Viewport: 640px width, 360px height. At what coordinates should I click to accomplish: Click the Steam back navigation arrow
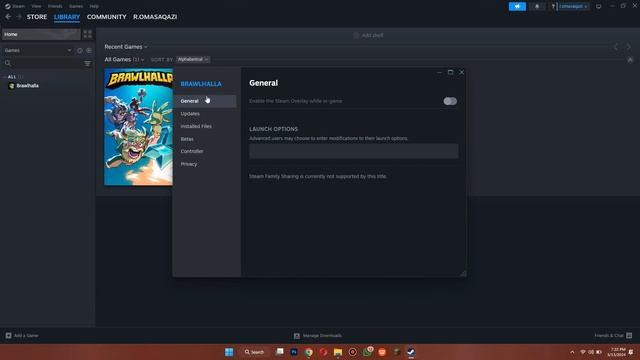click(8, 17)
